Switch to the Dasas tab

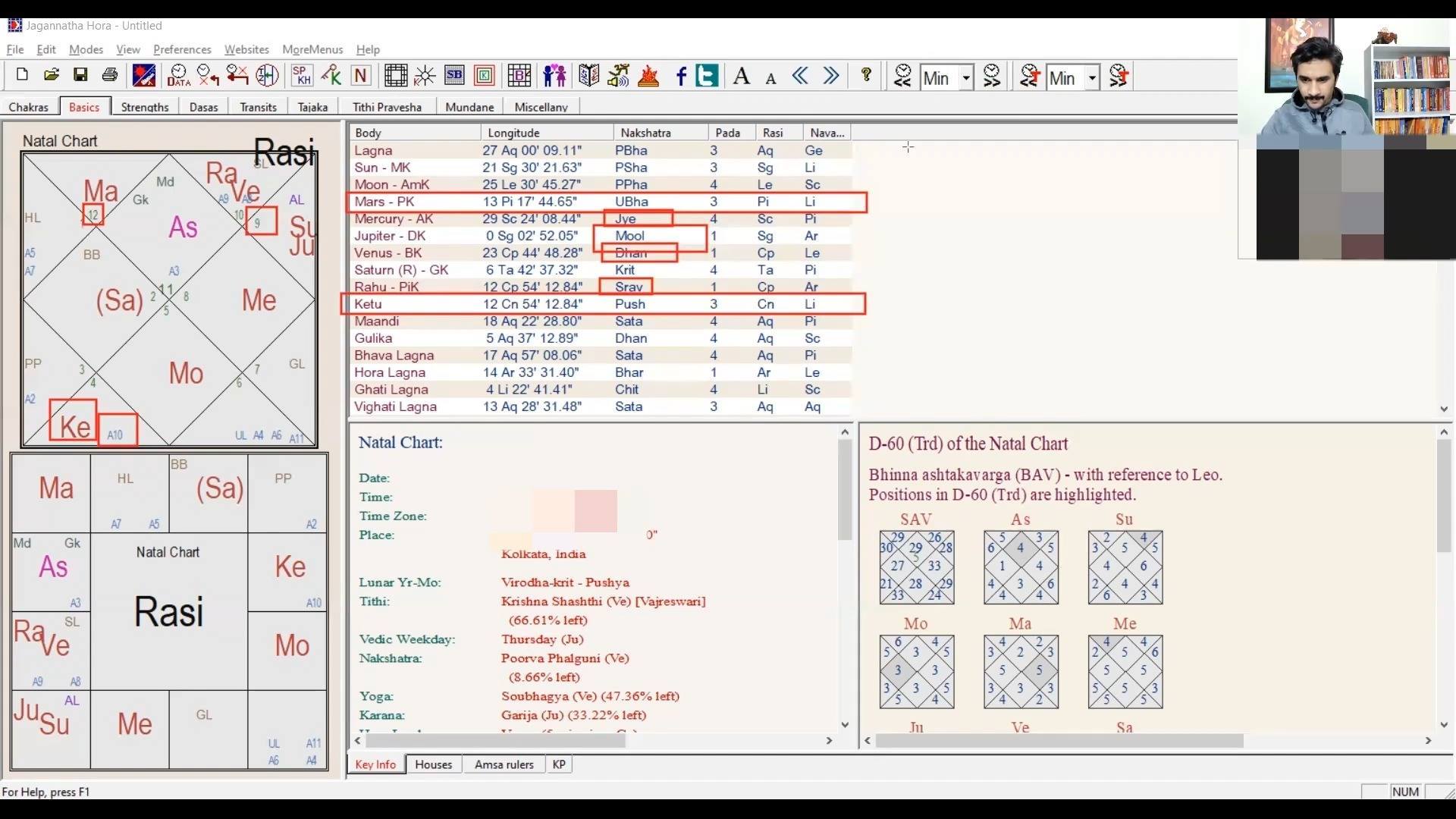204,107
